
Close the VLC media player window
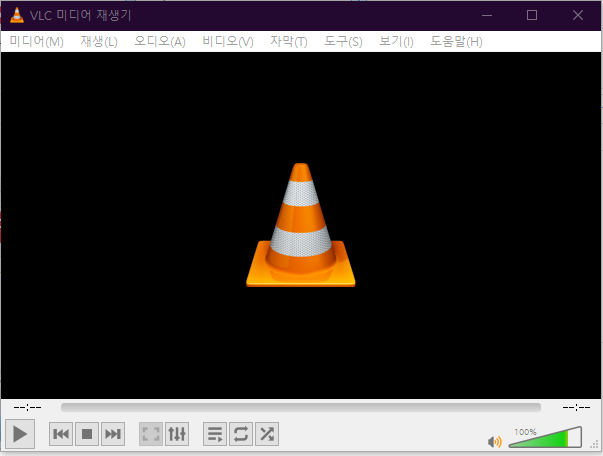coord(578,15)
